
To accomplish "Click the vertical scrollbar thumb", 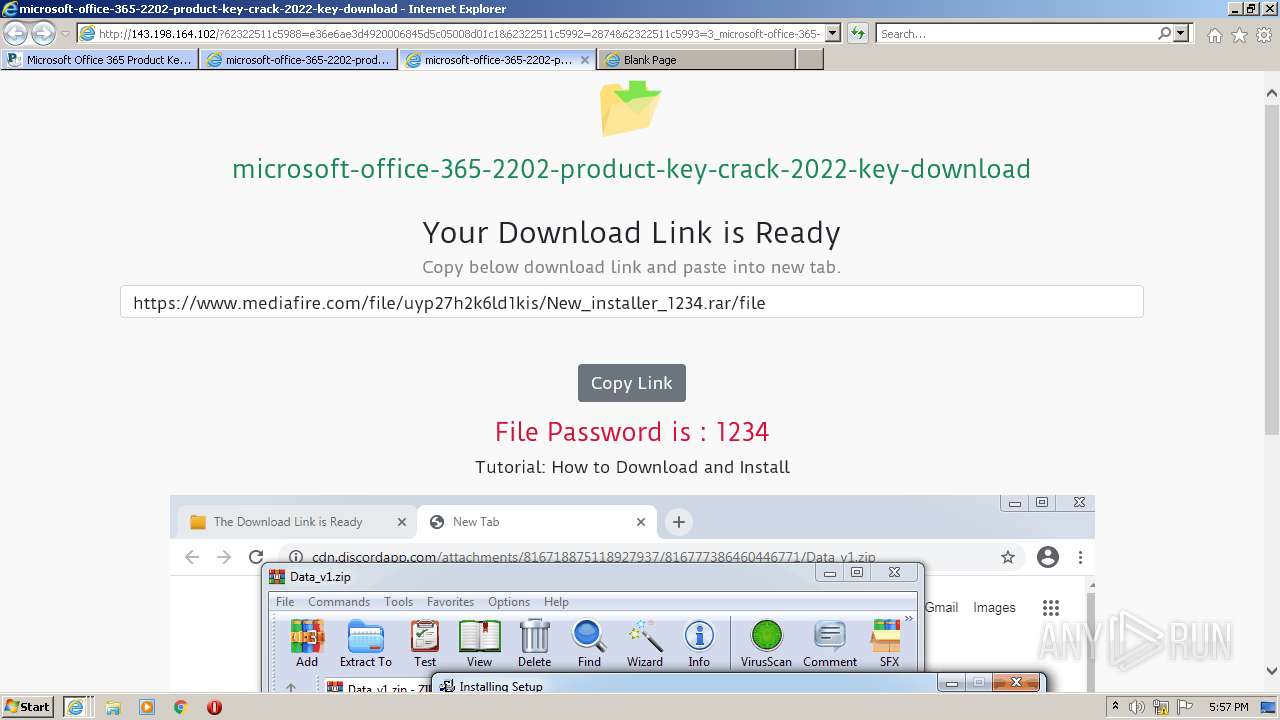I will pyautogui.click(x=1271, y=270).
